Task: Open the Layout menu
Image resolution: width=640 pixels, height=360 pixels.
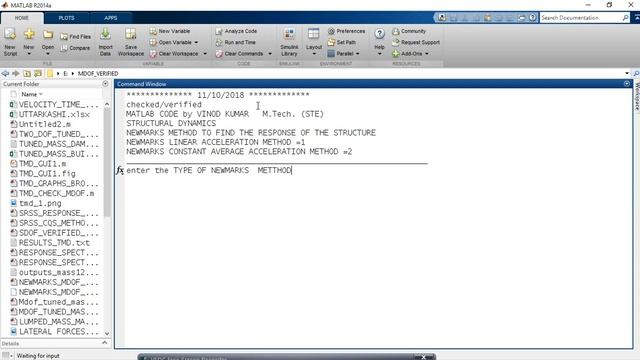Action: click(314, 42)
